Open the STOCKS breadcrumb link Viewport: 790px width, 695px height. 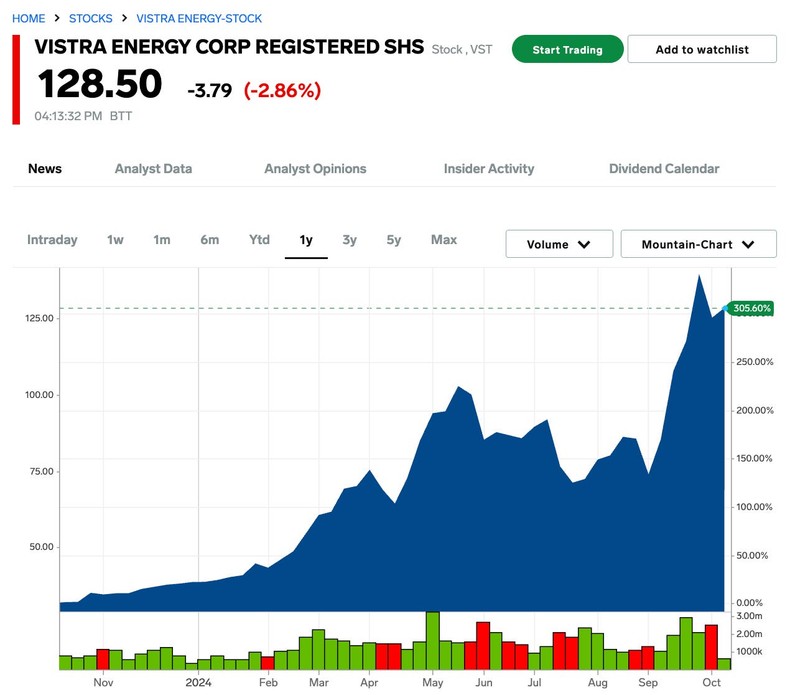click(x=90, y=19)
